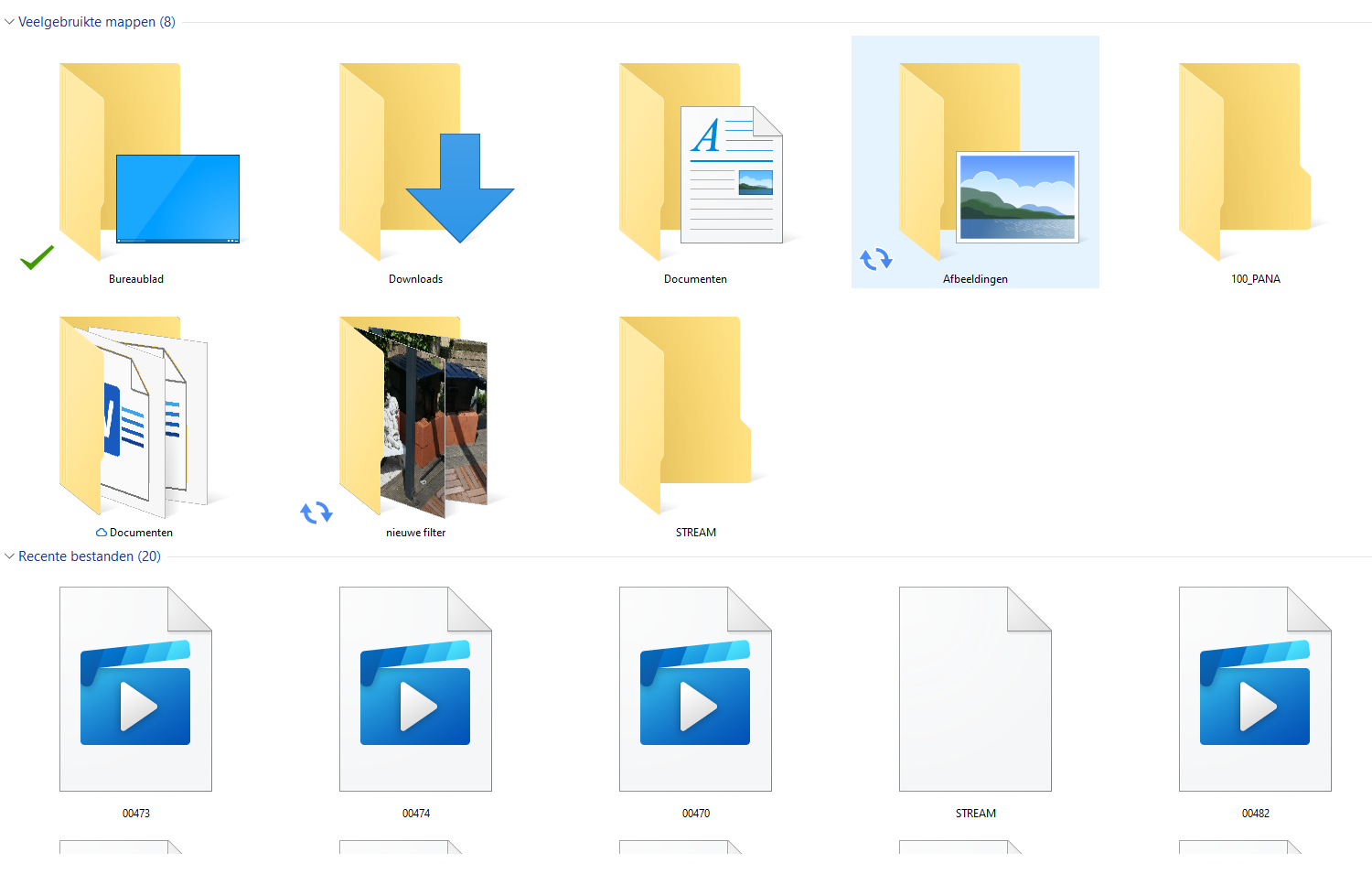Open the cloud Documenten folder with Word files
This screenshot has width=1372, height=874.
coord(135,417)
